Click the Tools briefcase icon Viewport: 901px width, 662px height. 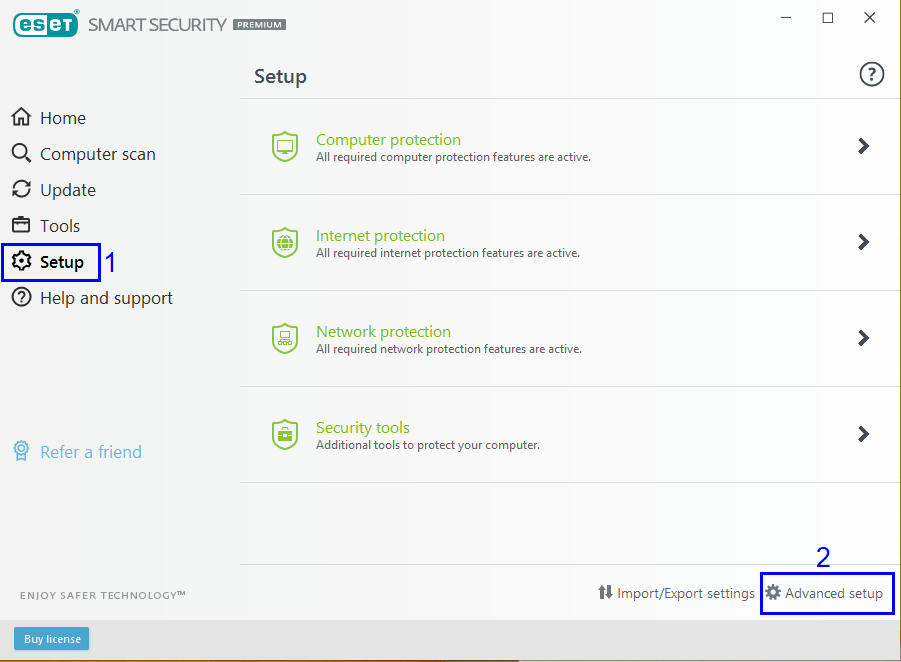coord(21,225)
